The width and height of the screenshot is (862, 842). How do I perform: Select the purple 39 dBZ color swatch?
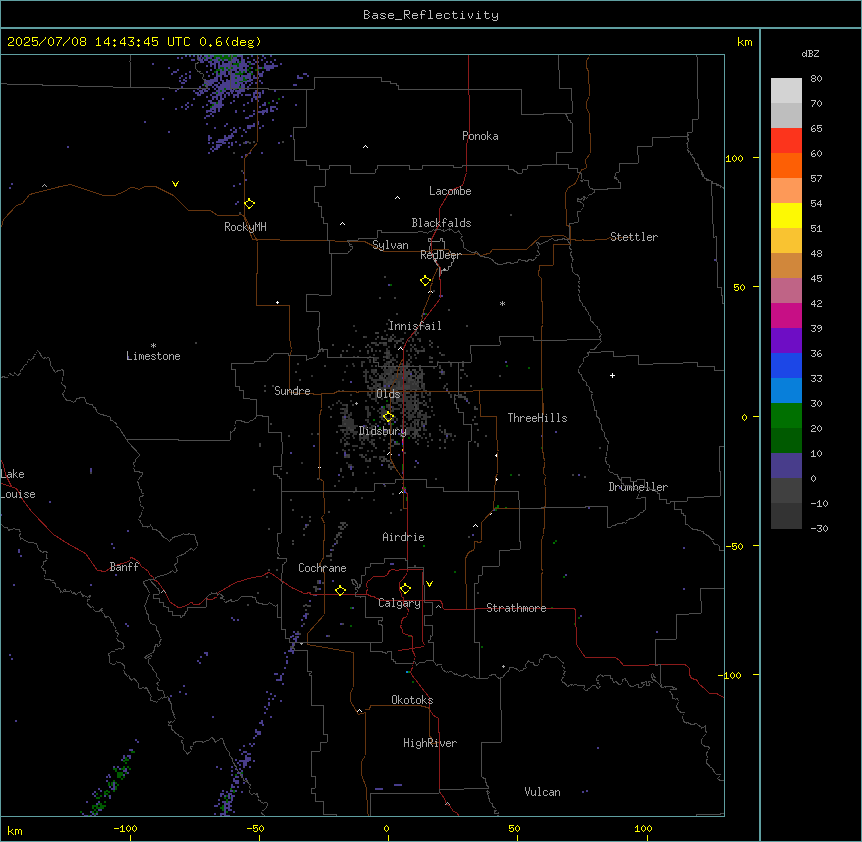click(786, 341)
